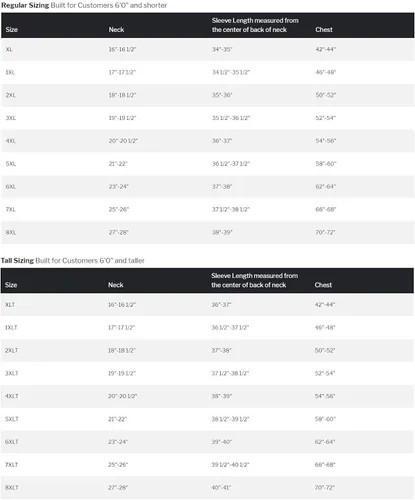415x500 pixels.
Task: Select the Size column header in Regular table
Action: click(12, 30)
